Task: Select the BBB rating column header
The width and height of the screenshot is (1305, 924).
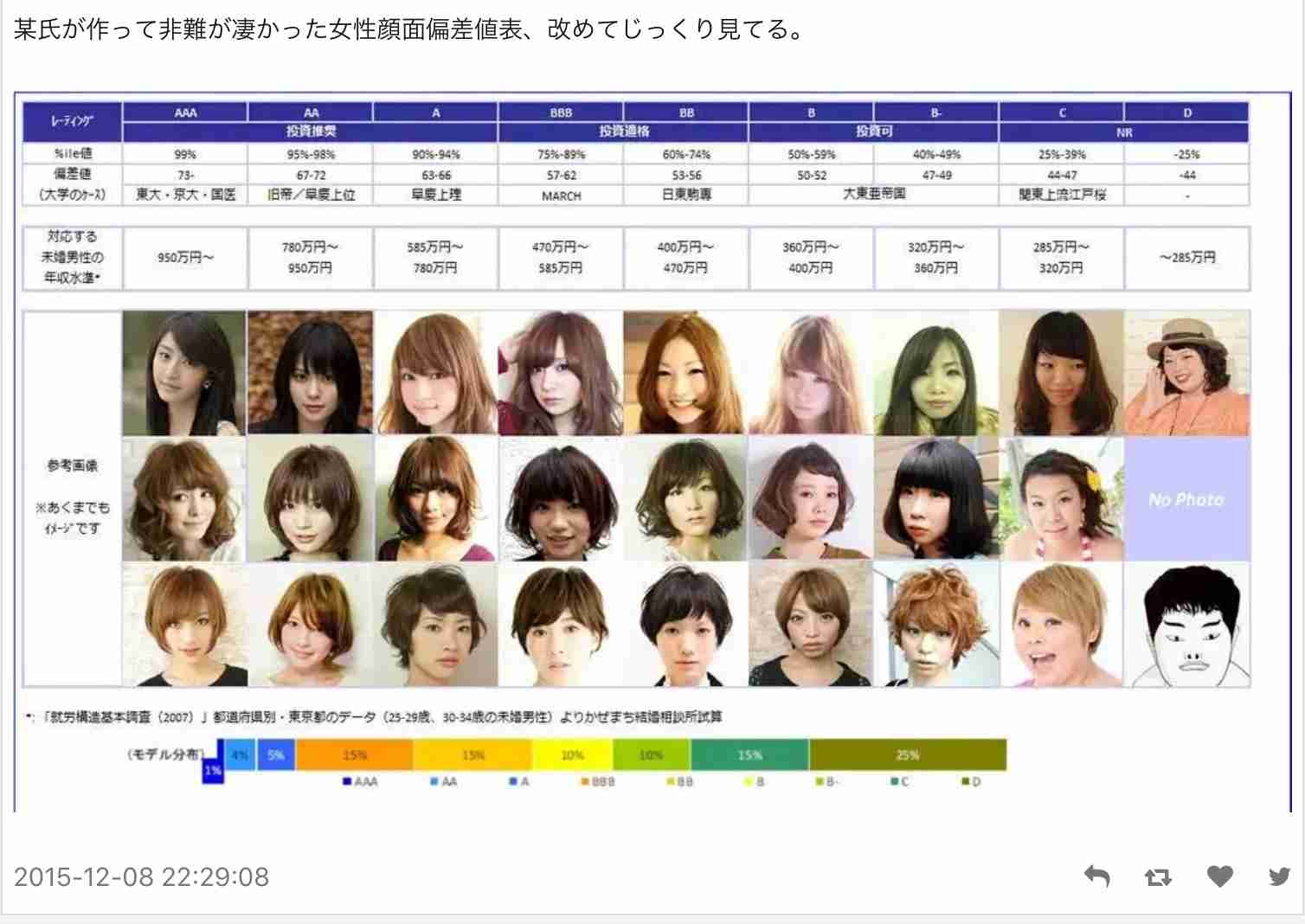Action: [x=561, y=112]
